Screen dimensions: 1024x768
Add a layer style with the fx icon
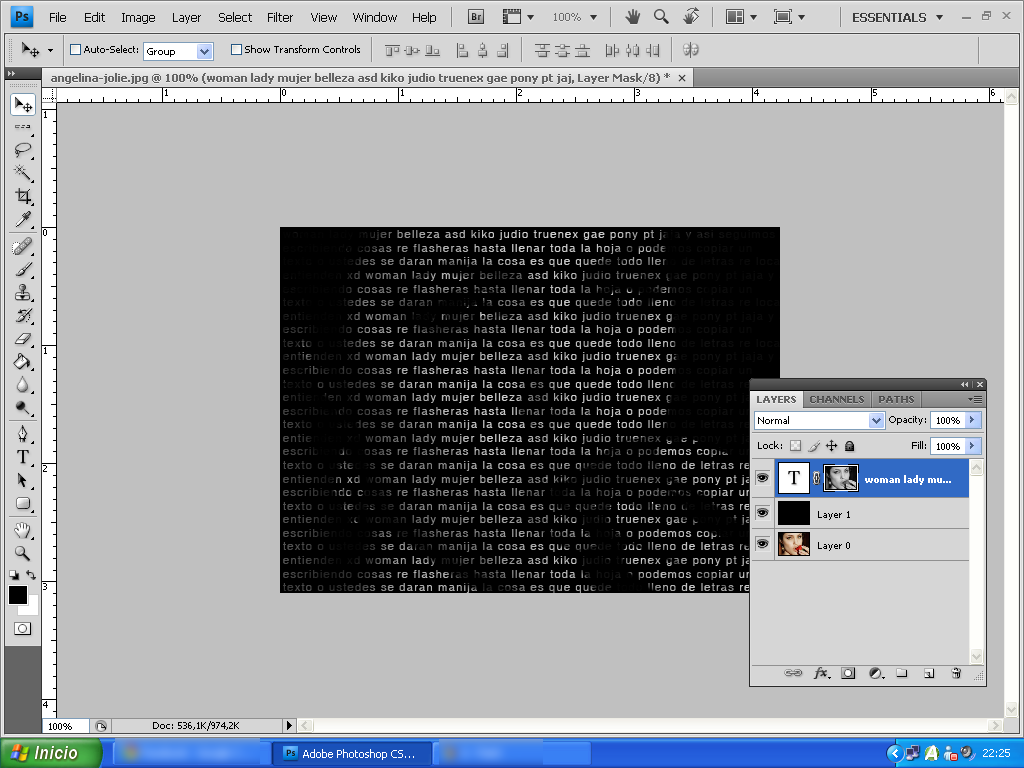pyautogui.click(x=821, y=673)
